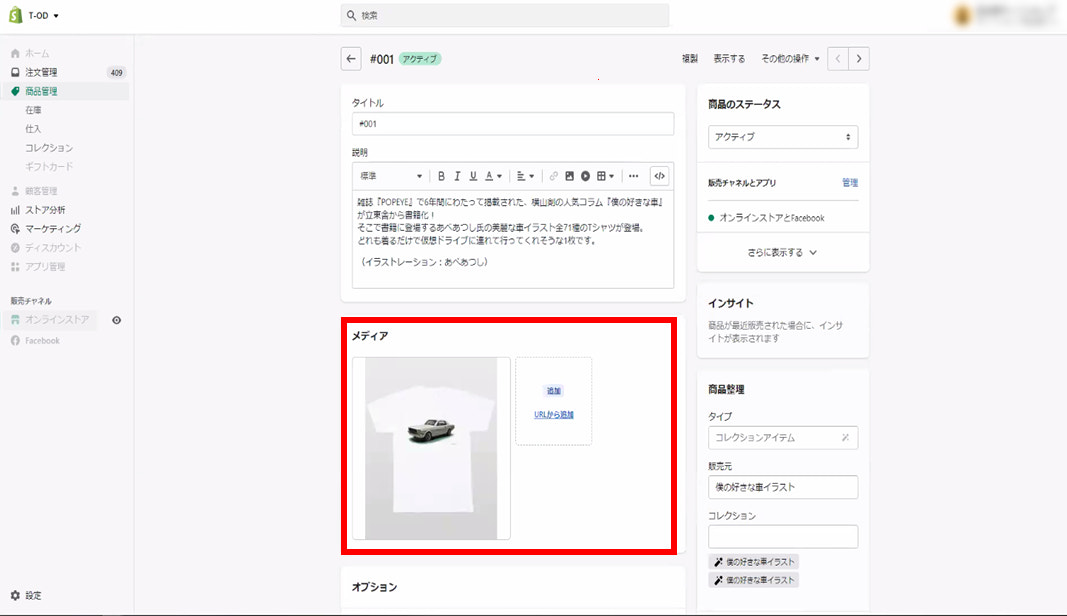1067x616 pixels.
Task: Click the 複製 button to duplicate the product
Action: [x=693, y=58]
